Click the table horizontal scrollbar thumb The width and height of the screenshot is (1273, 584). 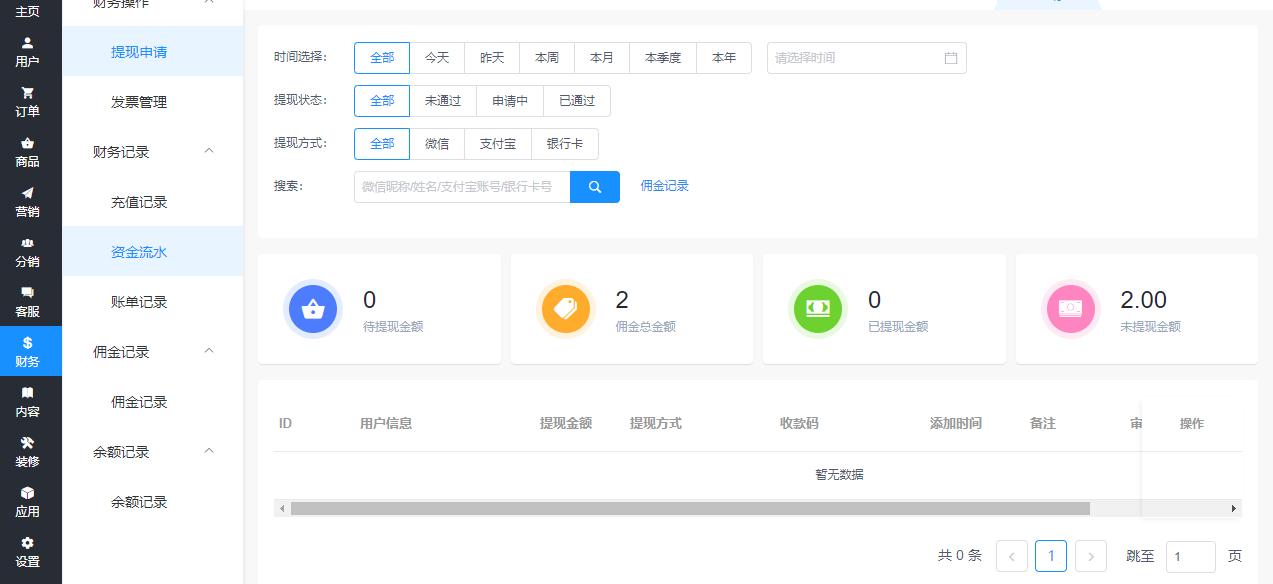tap(690, 509)
